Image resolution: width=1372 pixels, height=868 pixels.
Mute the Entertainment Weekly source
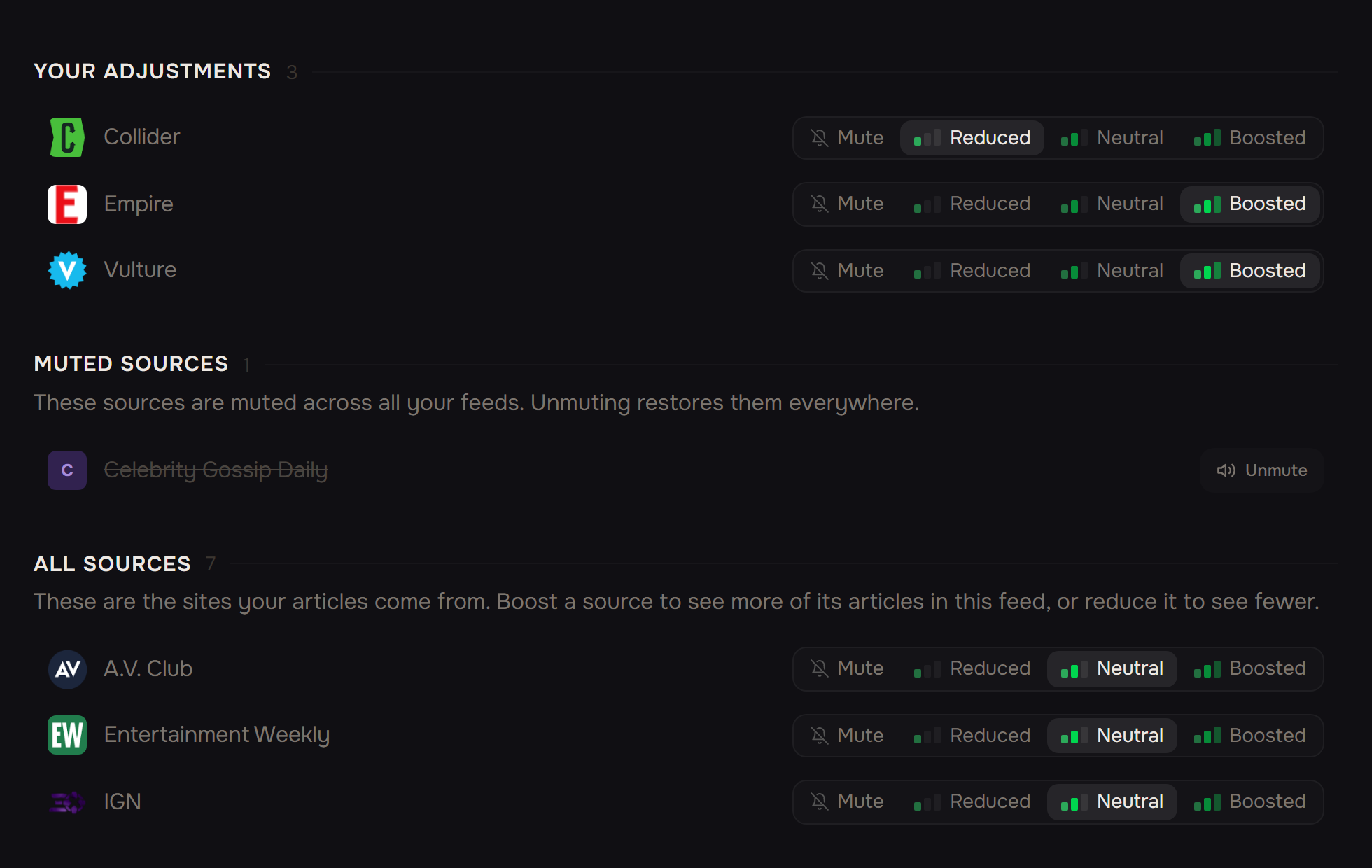pos(847,736)
